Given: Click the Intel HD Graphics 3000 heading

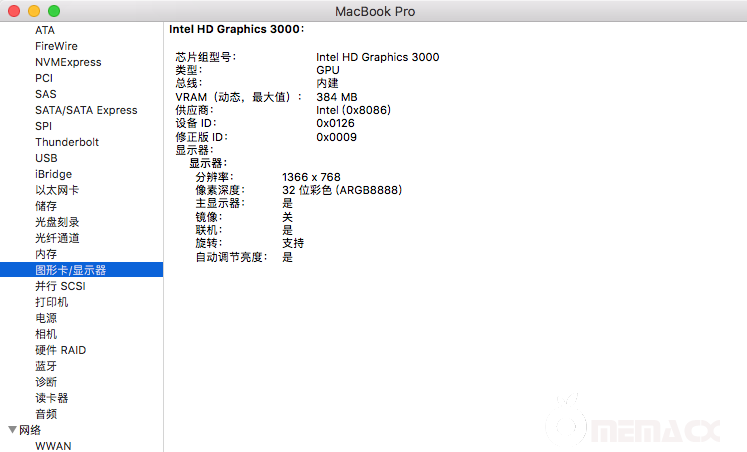Looking at the screenshot, I should click(x=236, y=29).
